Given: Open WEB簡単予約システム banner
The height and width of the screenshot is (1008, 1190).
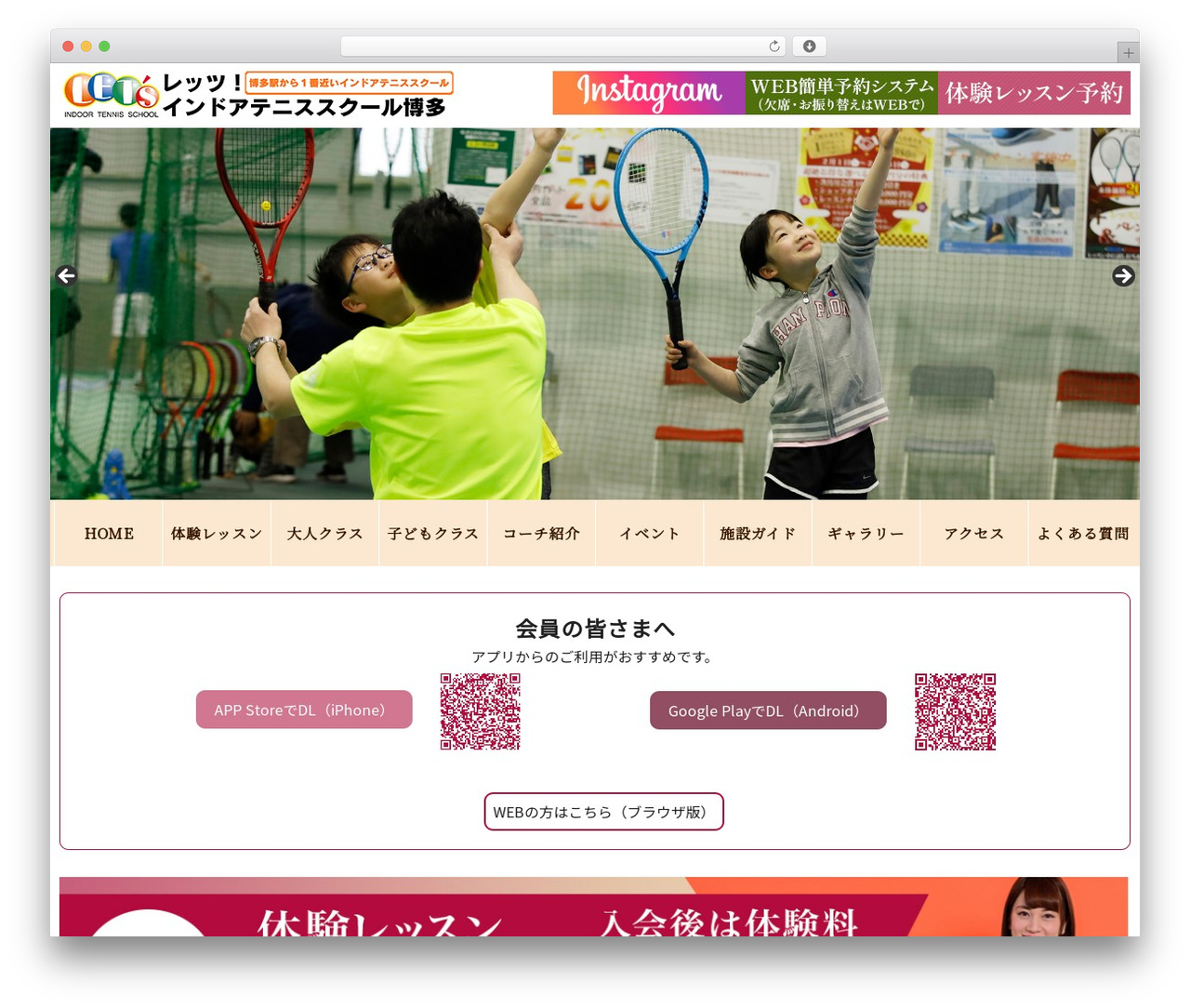Looking at the screenshot, I should (x=841, y=93).
